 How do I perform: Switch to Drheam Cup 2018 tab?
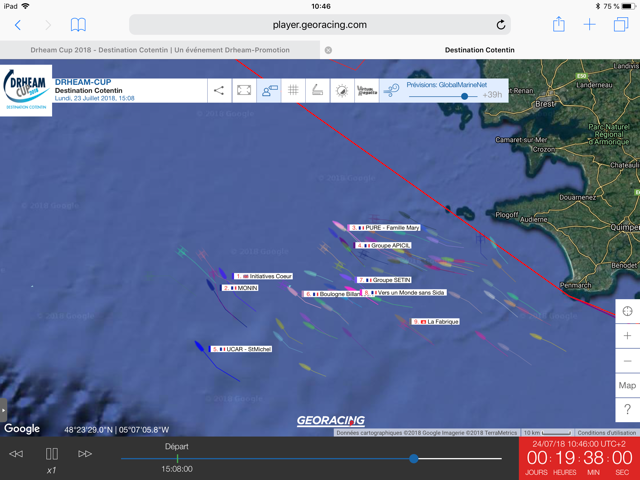point(160,50)
